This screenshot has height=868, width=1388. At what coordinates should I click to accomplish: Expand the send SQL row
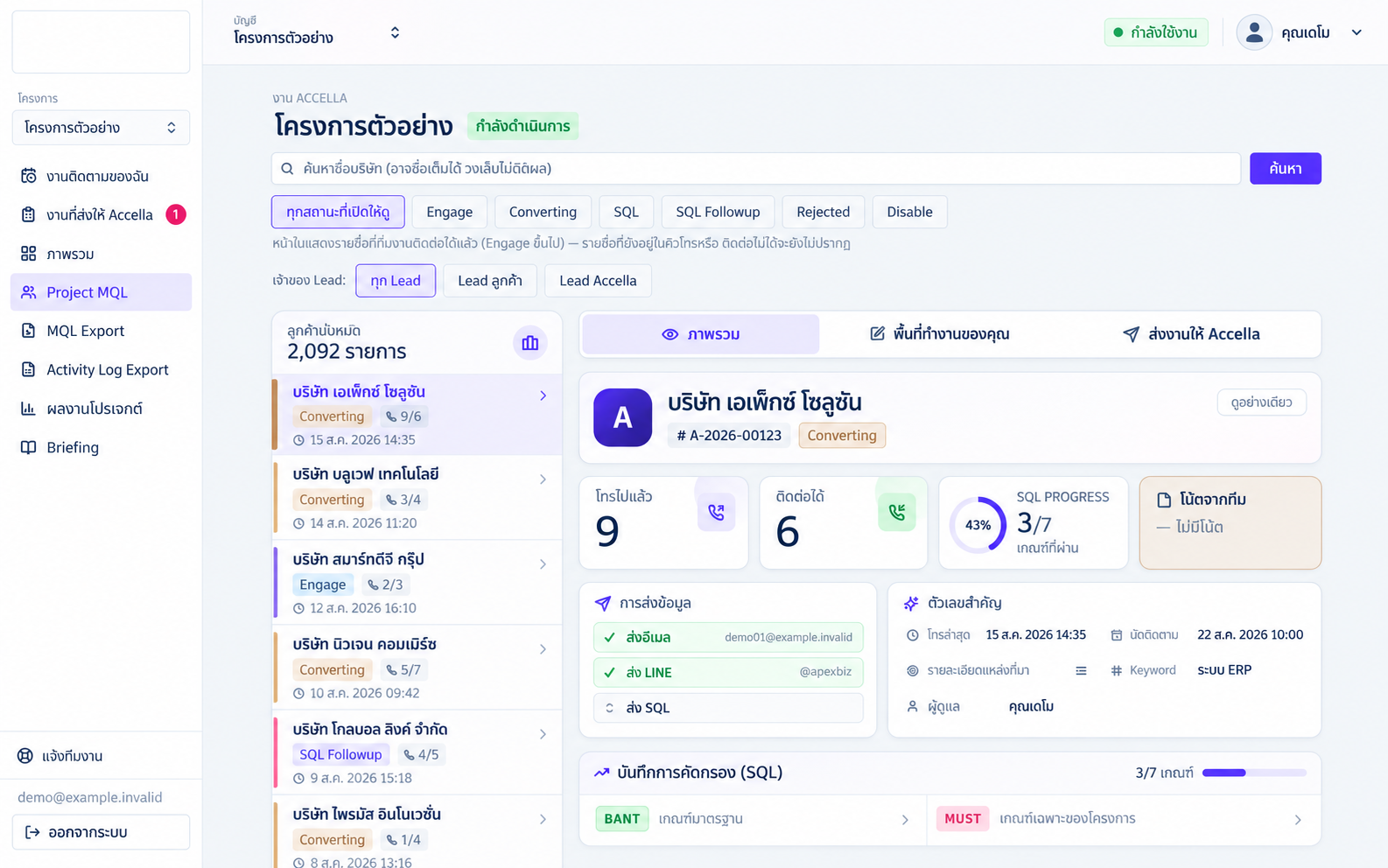tap(728, 708)
